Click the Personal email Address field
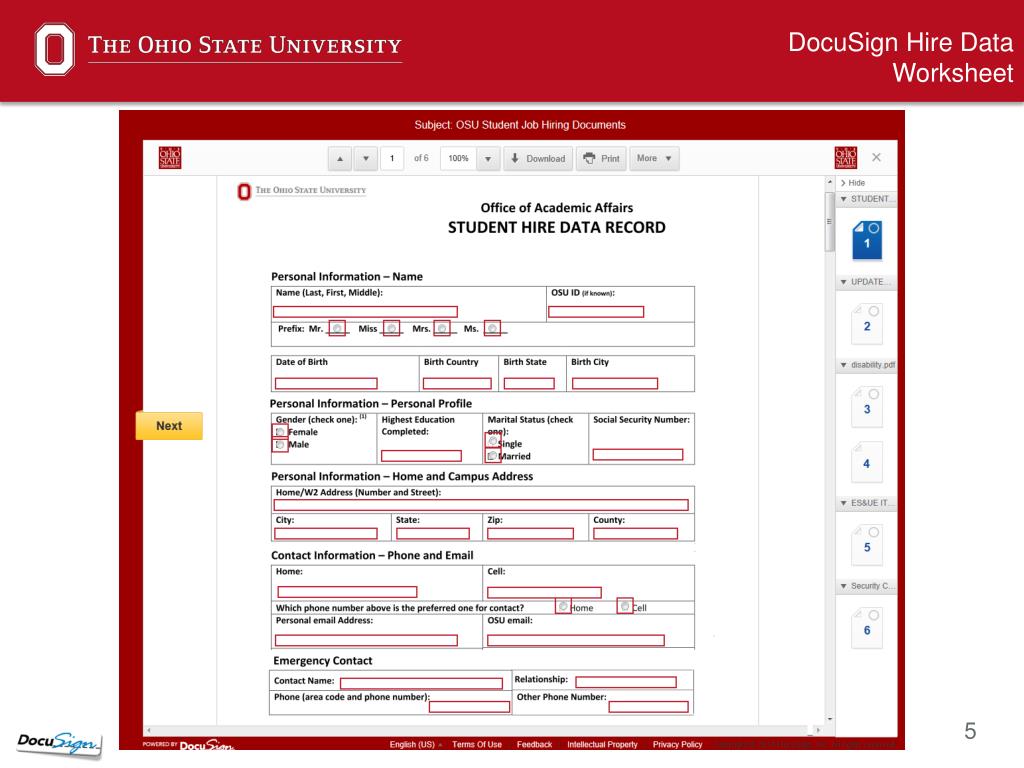1024x768 pixels. (x=366, y=641)
